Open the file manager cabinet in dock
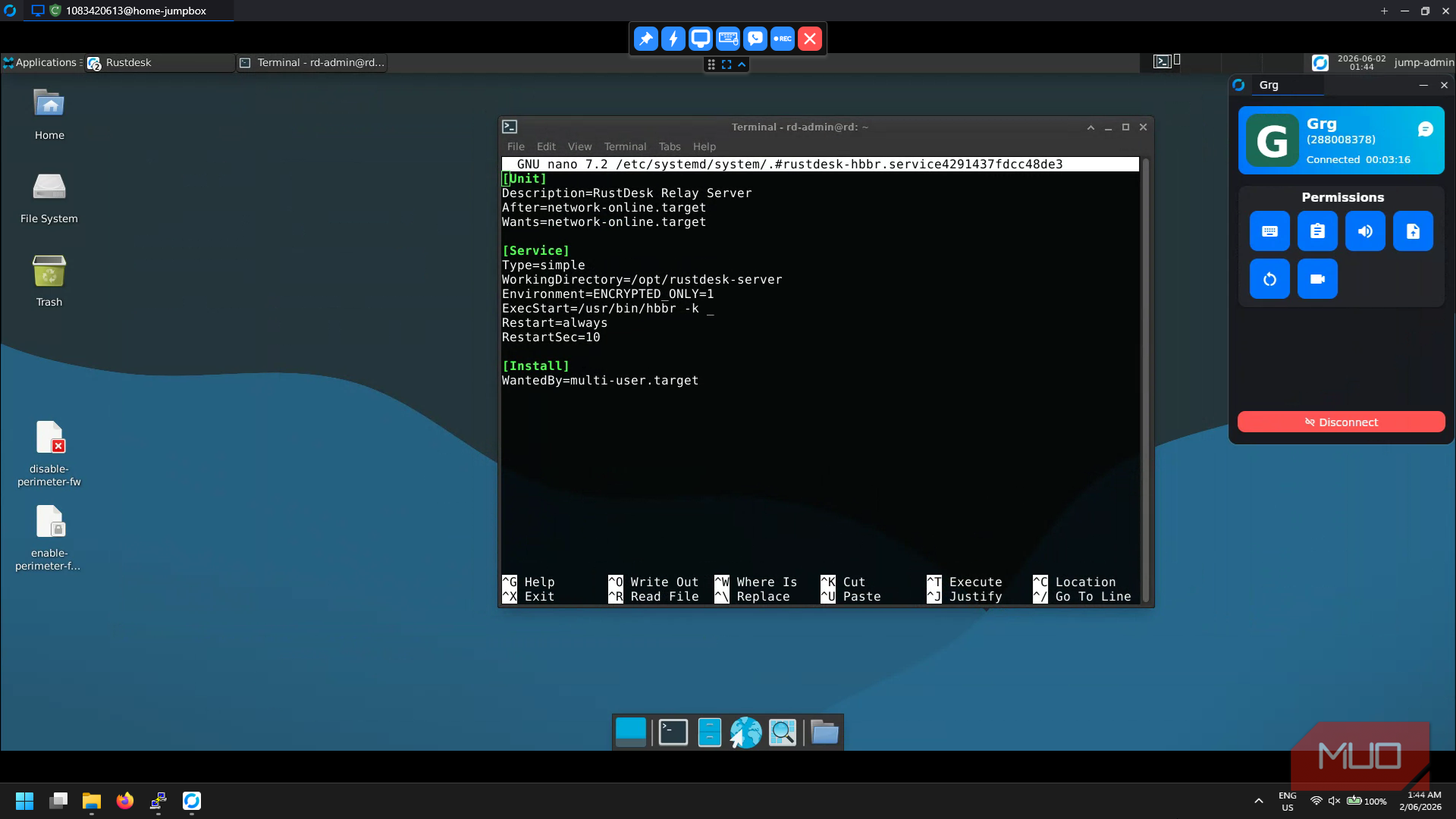Screen dimensions: 1456x819 tap(709, 733)
